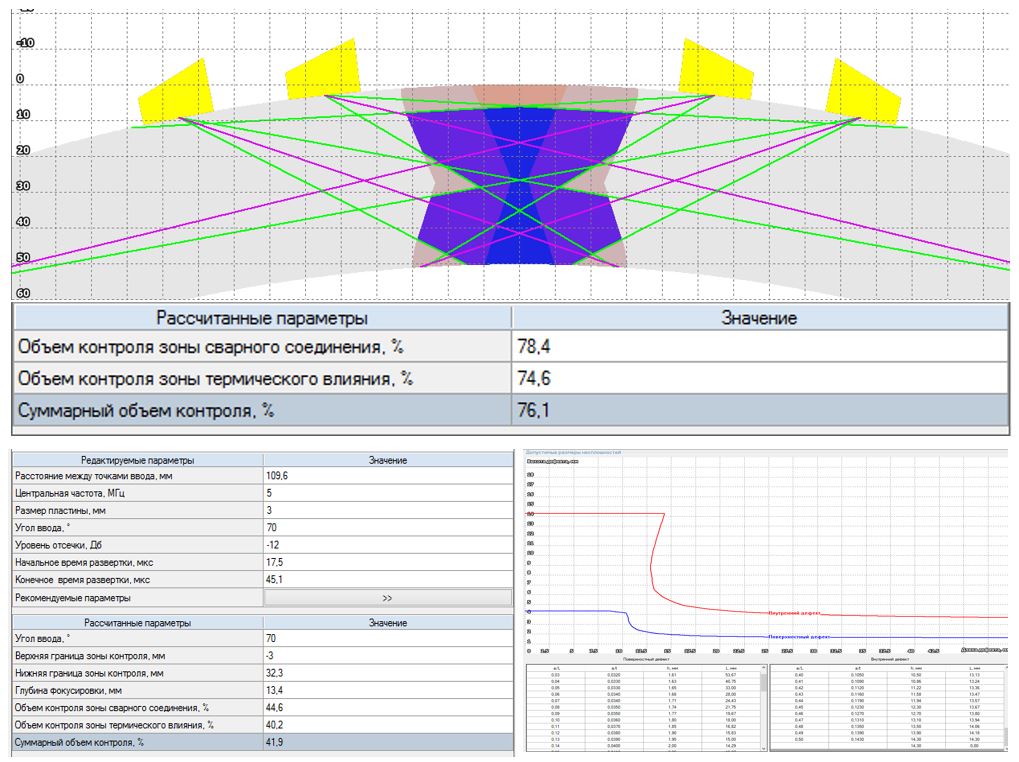Edit the Начальное время развертки value 17,5
Image resolution: width=1019 pixels, height=762 pixels.
(x=387, y=562)
